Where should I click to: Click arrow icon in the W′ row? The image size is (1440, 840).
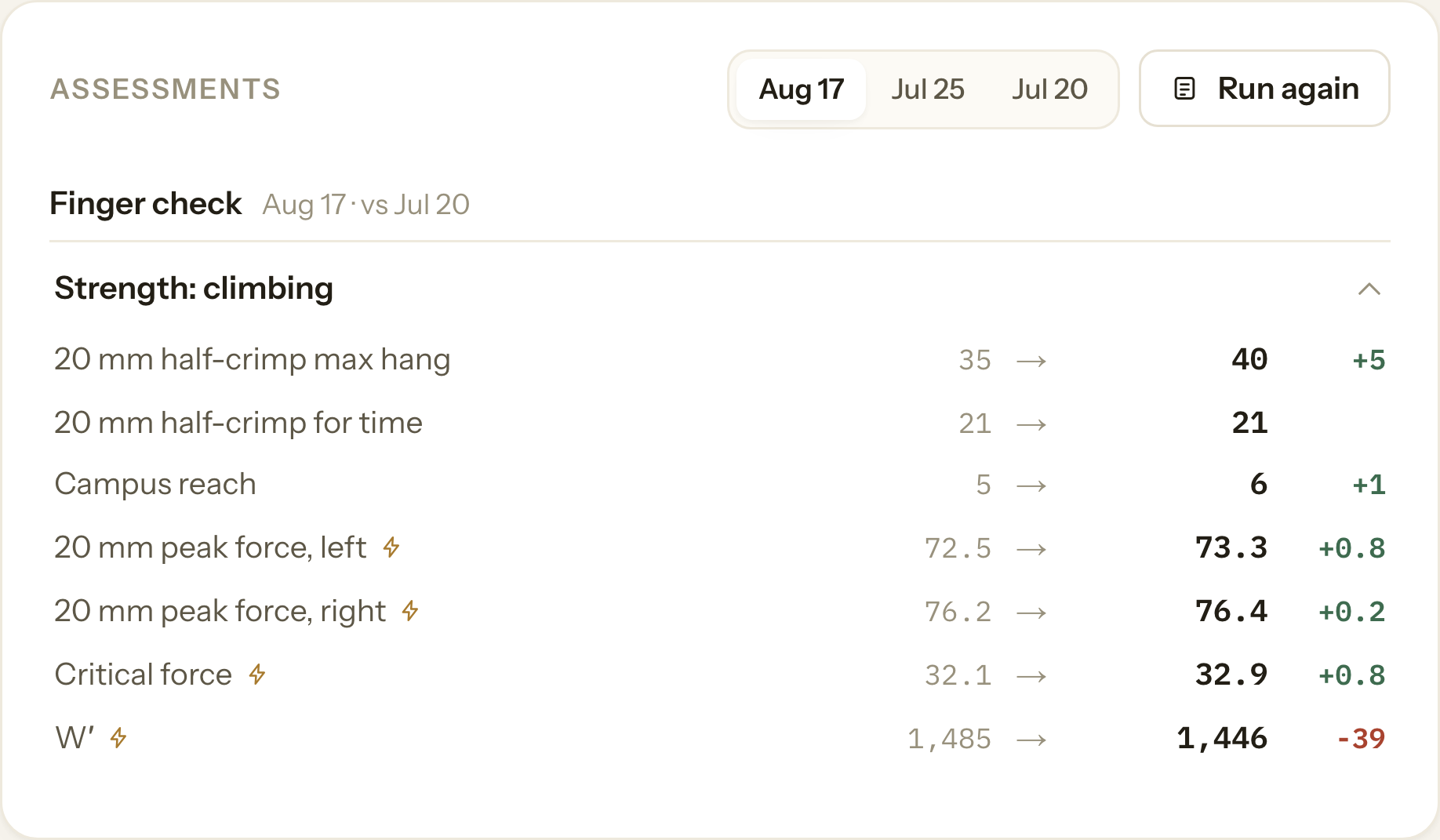[x=1031, y=740]
